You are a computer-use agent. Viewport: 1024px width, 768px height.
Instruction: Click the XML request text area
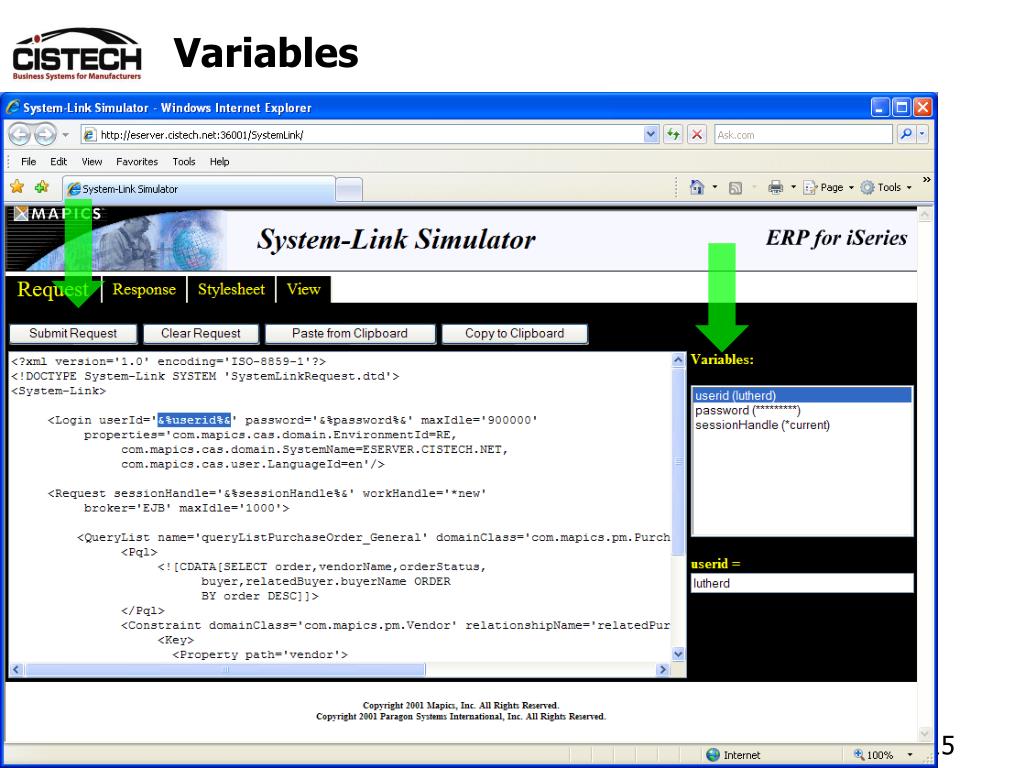(x=340, y=507)
